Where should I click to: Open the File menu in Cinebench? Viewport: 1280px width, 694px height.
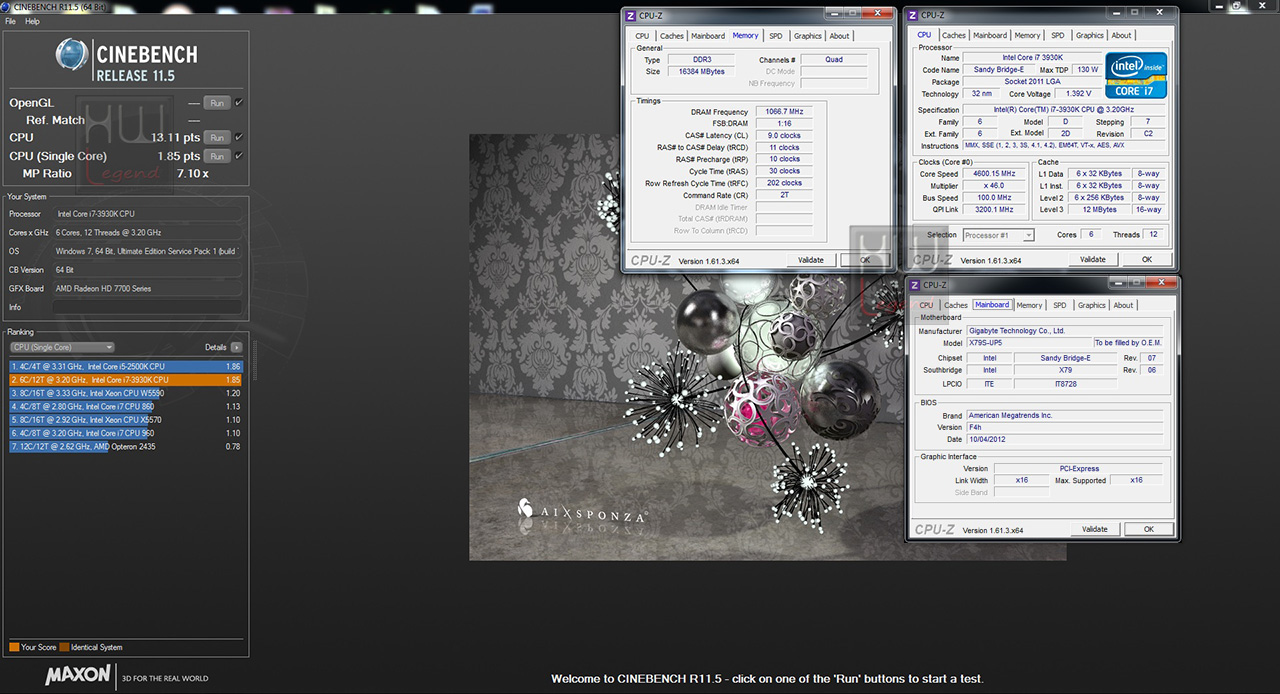[x=11, y=21]
